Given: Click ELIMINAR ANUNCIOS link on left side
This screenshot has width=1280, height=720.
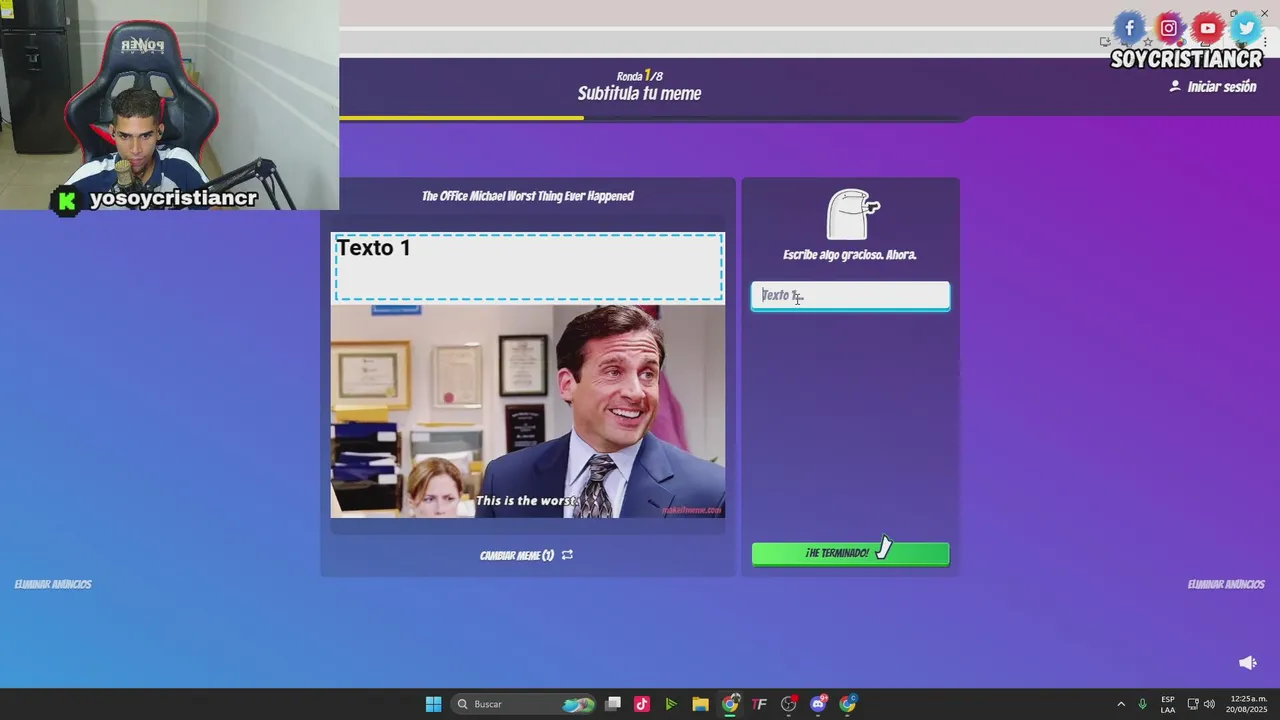Looking at the screenshot, I should [x=53, y=584].
